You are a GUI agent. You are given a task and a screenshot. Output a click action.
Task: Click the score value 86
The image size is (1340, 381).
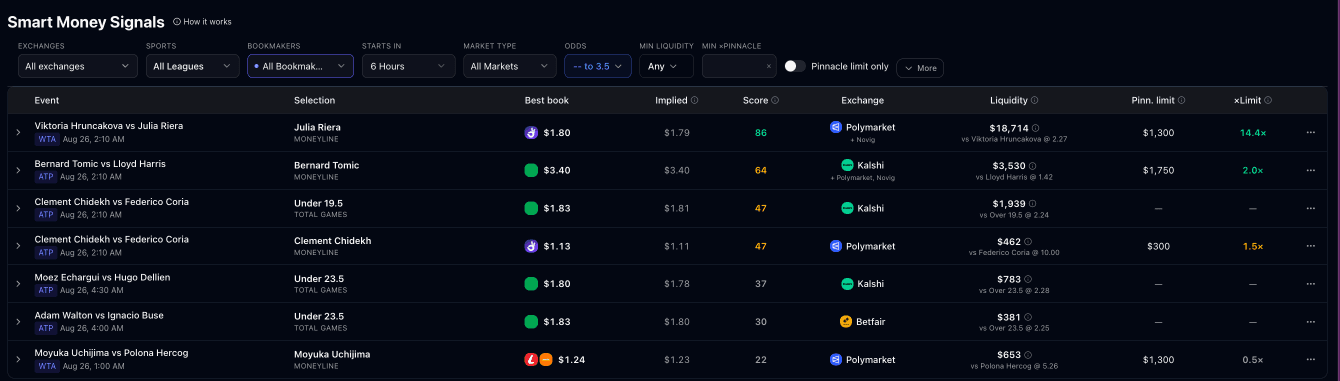point(760,132)
